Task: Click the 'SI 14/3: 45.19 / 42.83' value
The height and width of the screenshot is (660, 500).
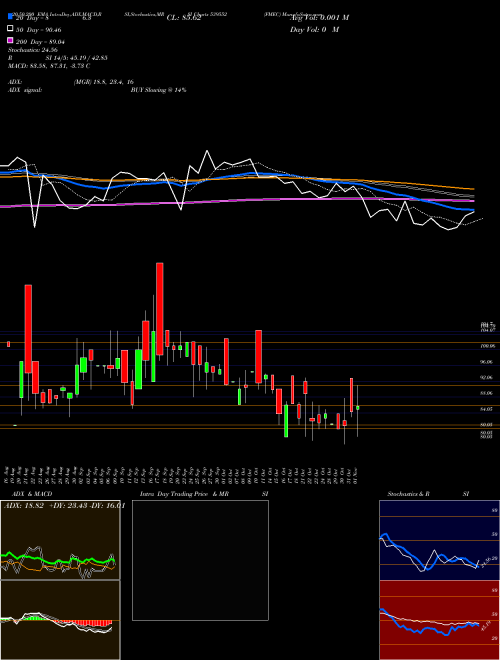Action: [76, 58]
